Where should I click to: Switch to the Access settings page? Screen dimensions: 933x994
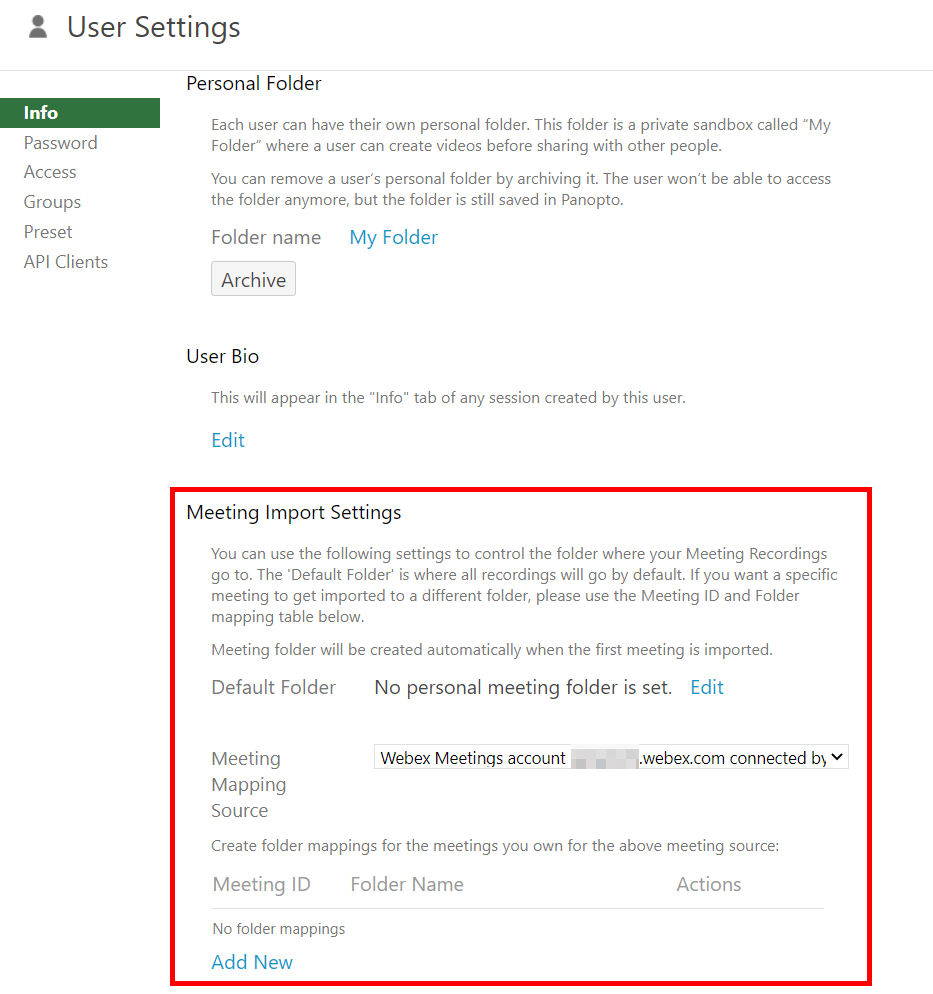click(x=50, y=172)
